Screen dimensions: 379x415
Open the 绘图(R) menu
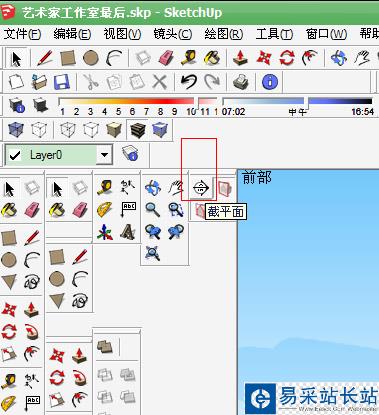click(224, 34)
